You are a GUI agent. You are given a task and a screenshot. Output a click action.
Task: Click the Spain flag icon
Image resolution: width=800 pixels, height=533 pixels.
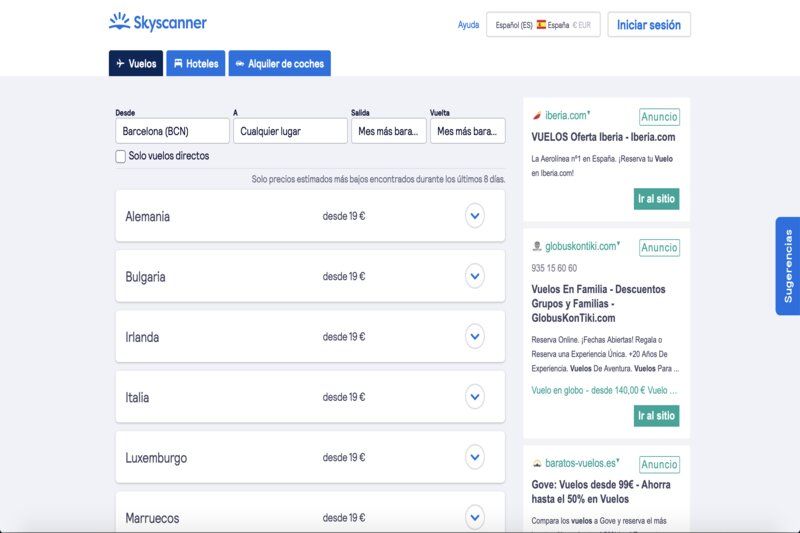tap(541, 24)
